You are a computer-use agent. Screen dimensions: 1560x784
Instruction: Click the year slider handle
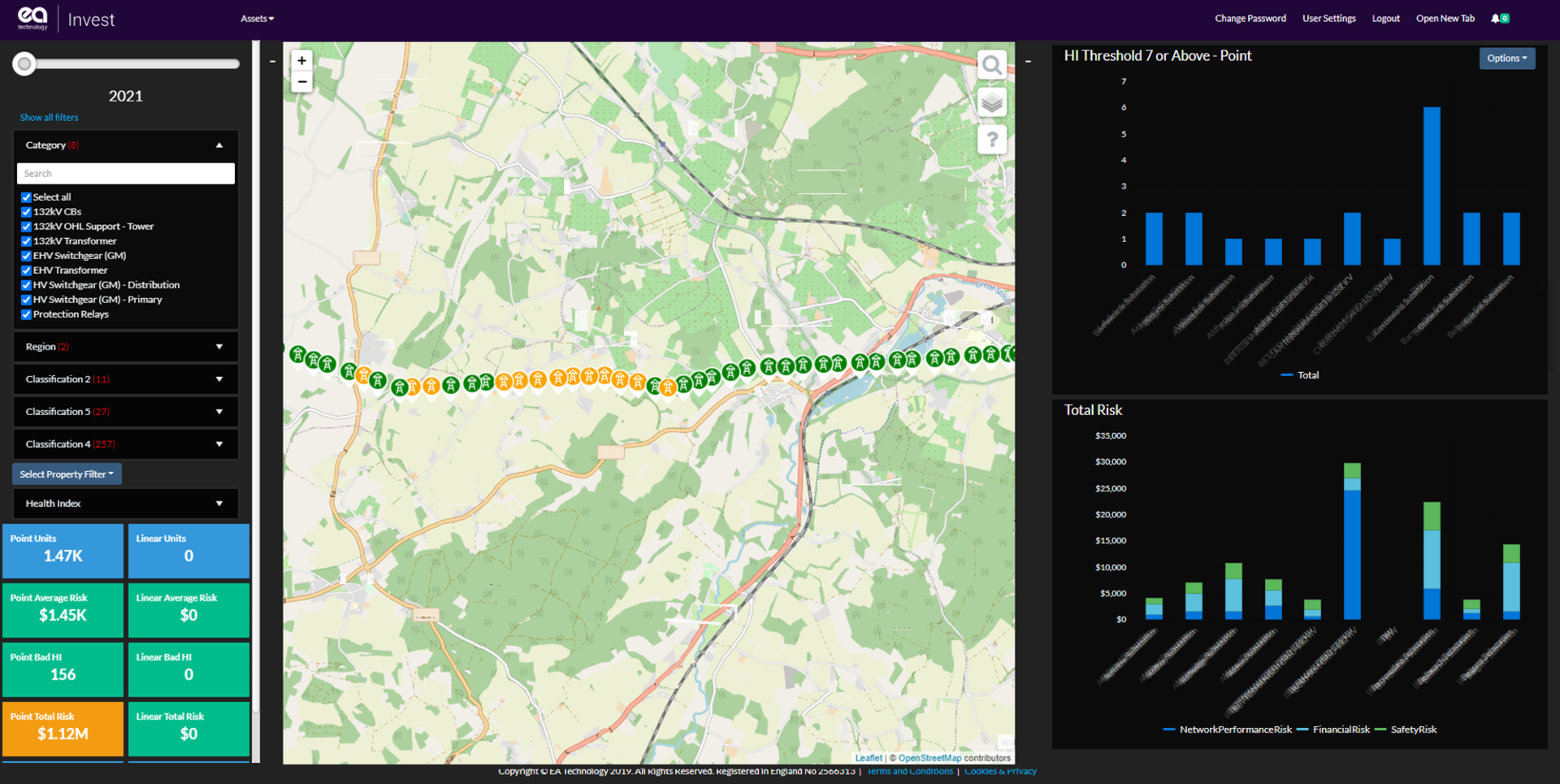(24, 64)
